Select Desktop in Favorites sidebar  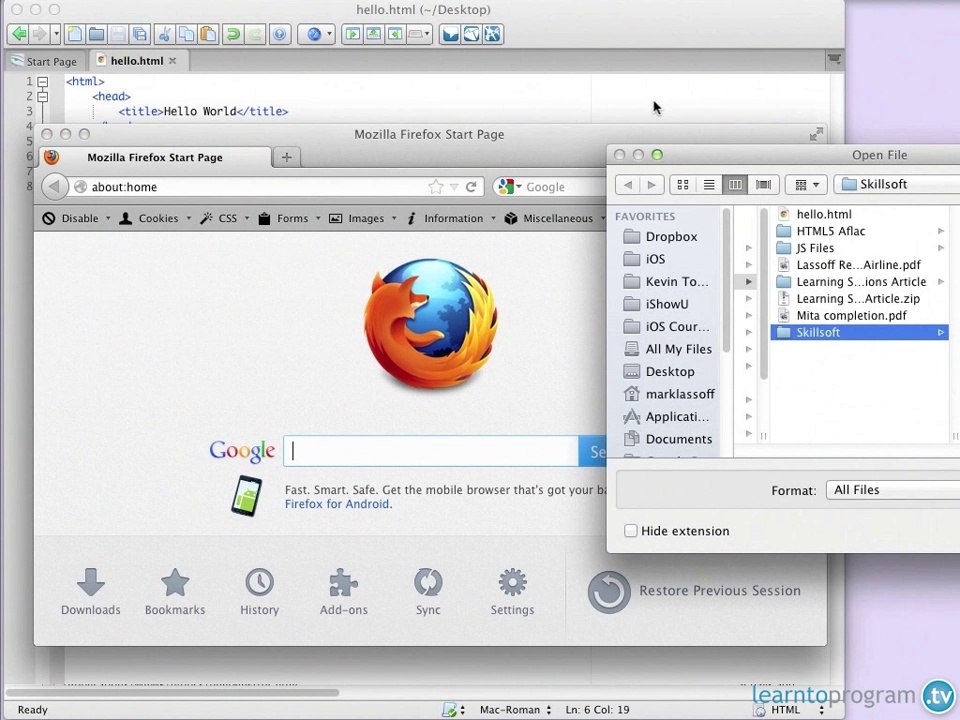pos(669,372)
